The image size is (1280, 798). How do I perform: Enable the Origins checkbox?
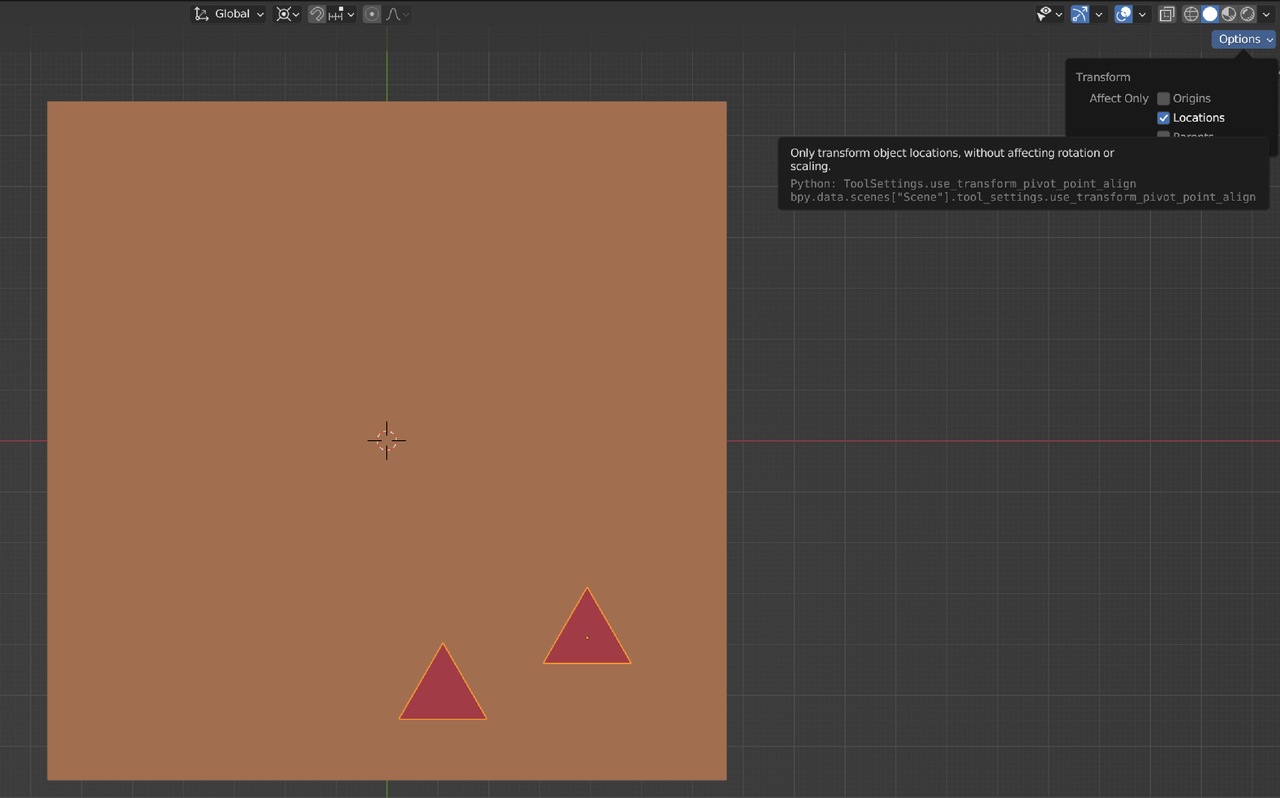point(1163,98)
